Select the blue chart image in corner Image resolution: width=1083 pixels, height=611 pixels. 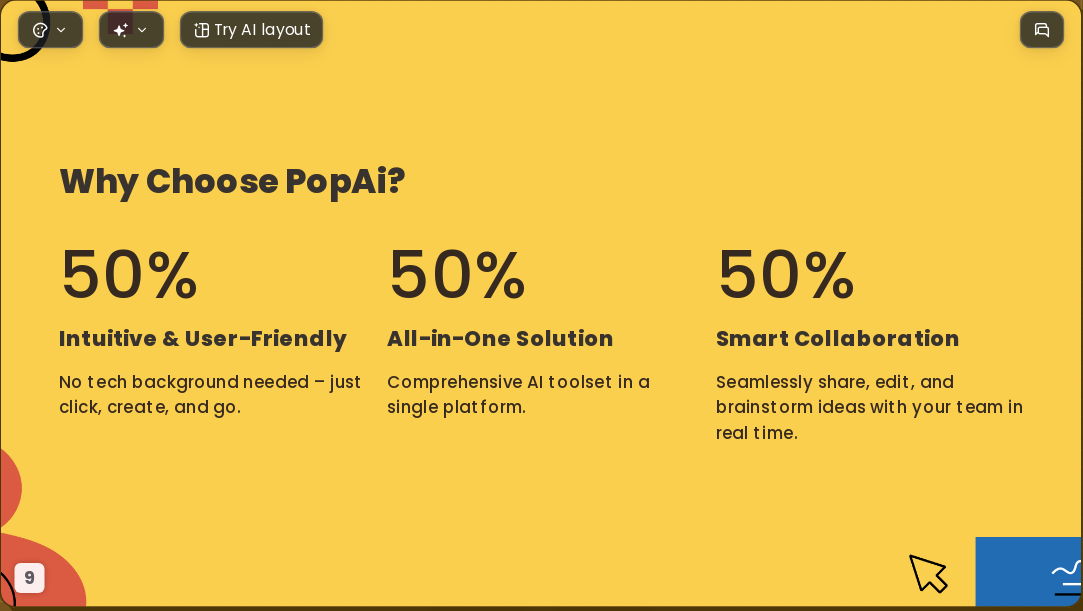[x=1028, y=572]
